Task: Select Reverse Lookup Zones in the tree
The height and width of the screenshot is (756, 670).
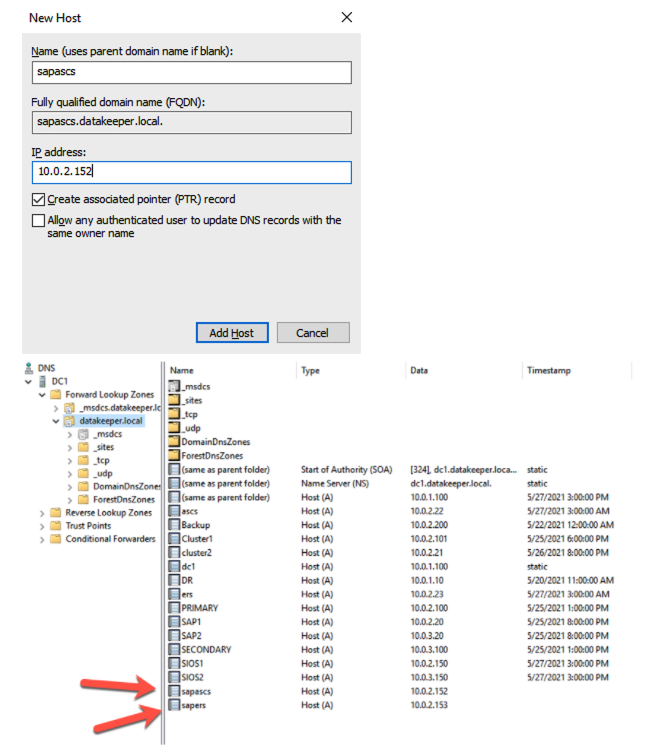Action: coord(108,513)
